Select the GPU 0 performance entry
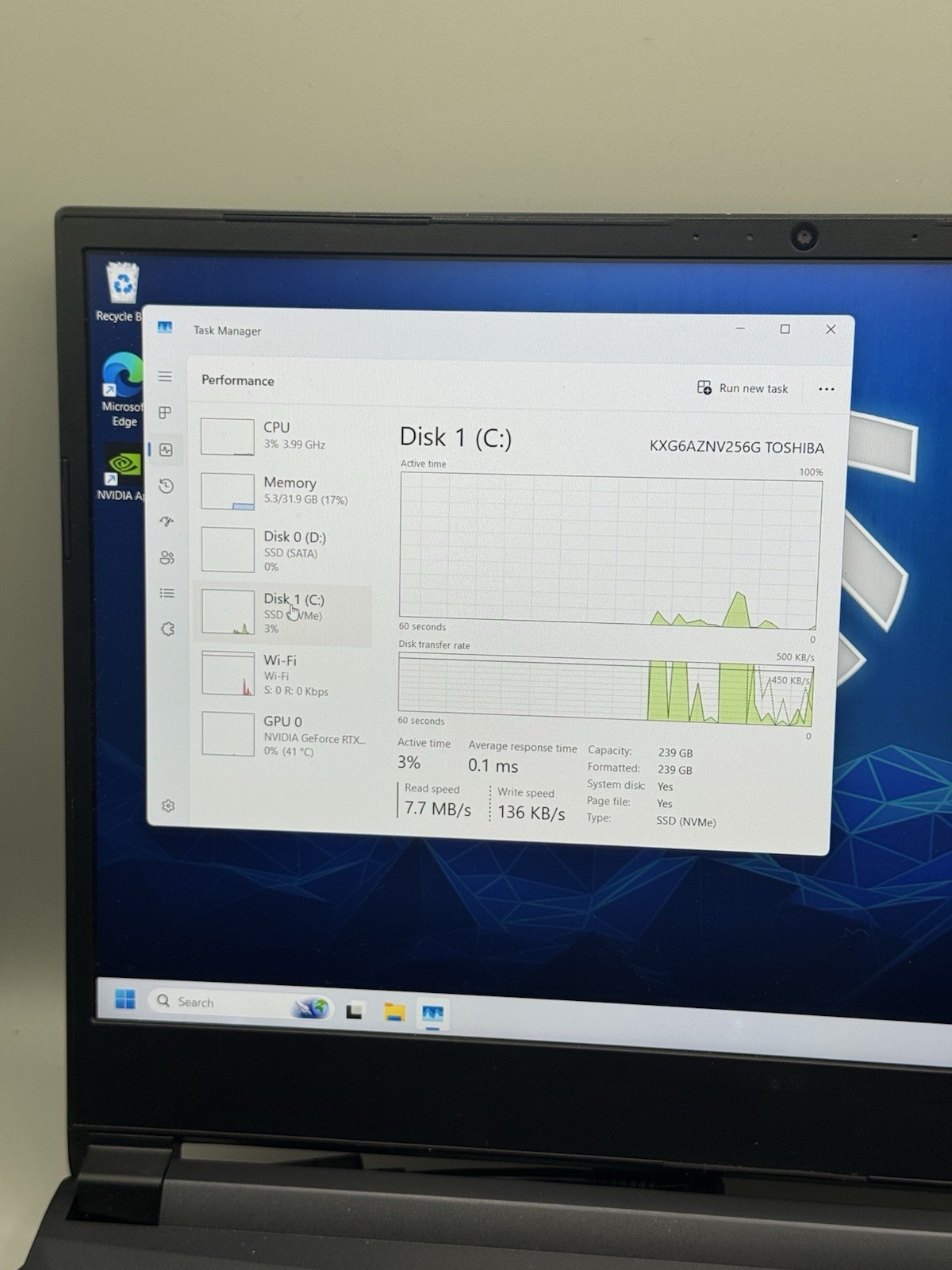The height and width of the screenshot is (1270, 952). [x=283, y=735]
